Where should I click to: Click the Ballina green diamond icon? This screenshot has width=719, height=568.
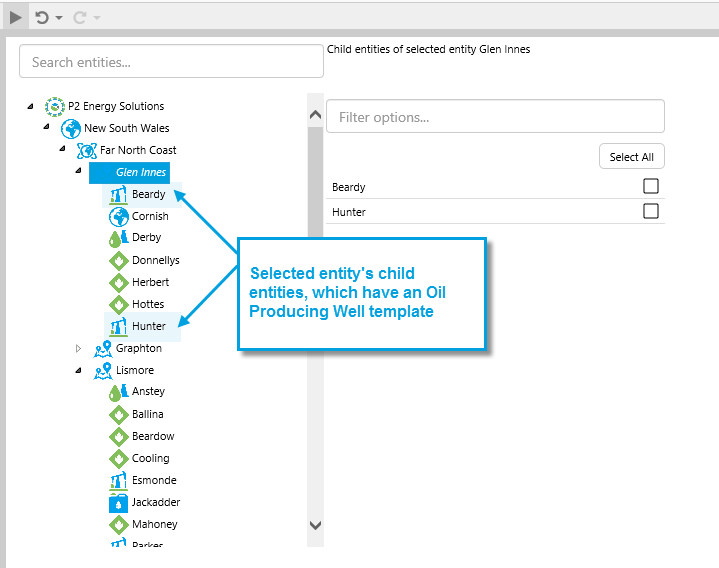coord(119,415)
